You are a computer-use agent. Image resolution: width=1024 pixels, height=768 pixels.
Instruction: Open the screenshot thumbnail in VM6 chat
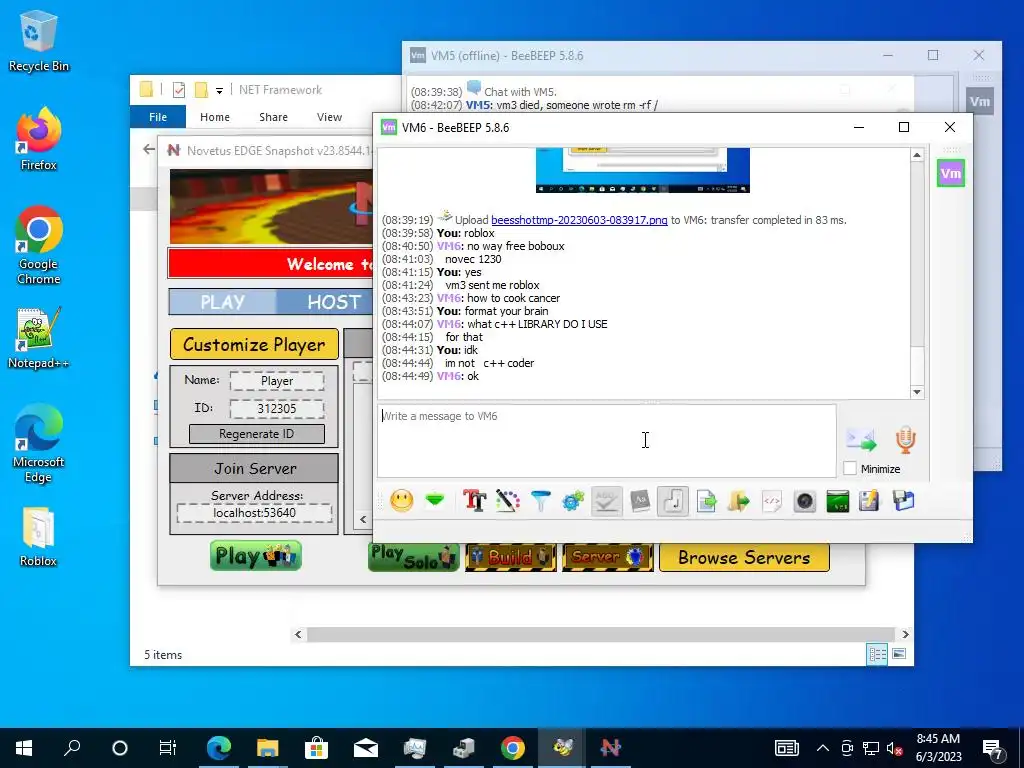(643, 170)
